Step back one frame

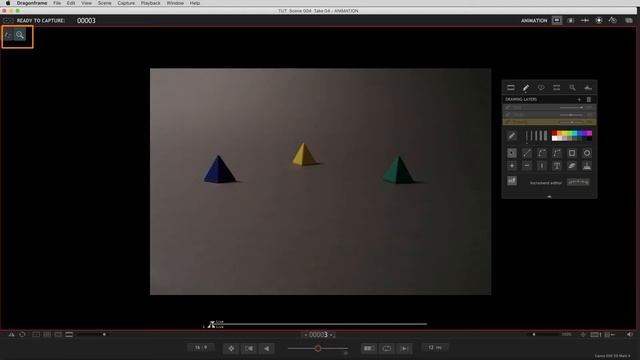tap(249, 348)
